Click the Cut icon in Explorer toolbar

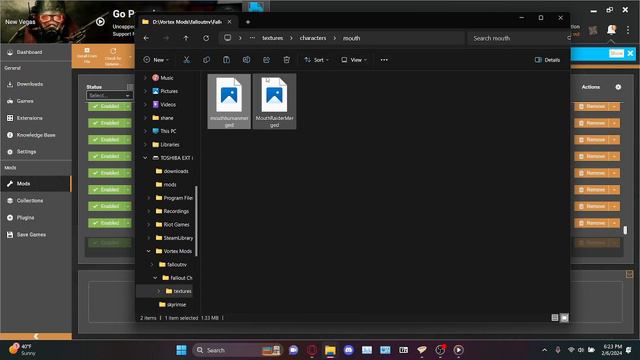click(187, 60)
